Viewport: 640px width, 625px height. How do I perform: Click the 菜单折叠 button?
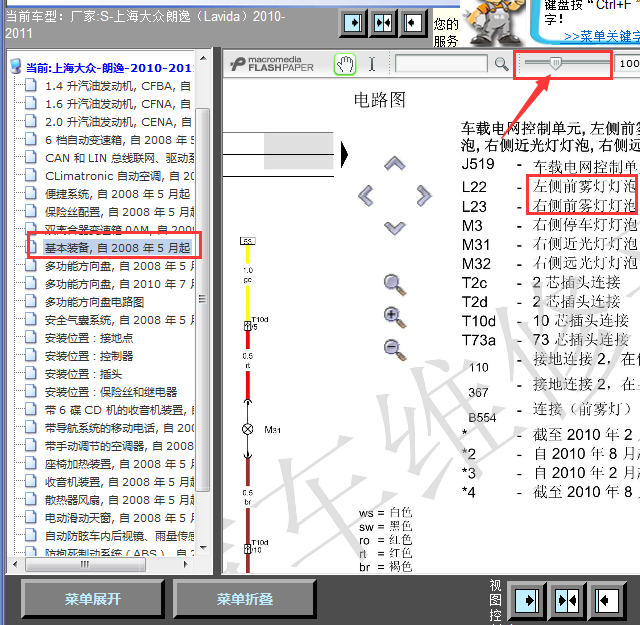point(244,599)
